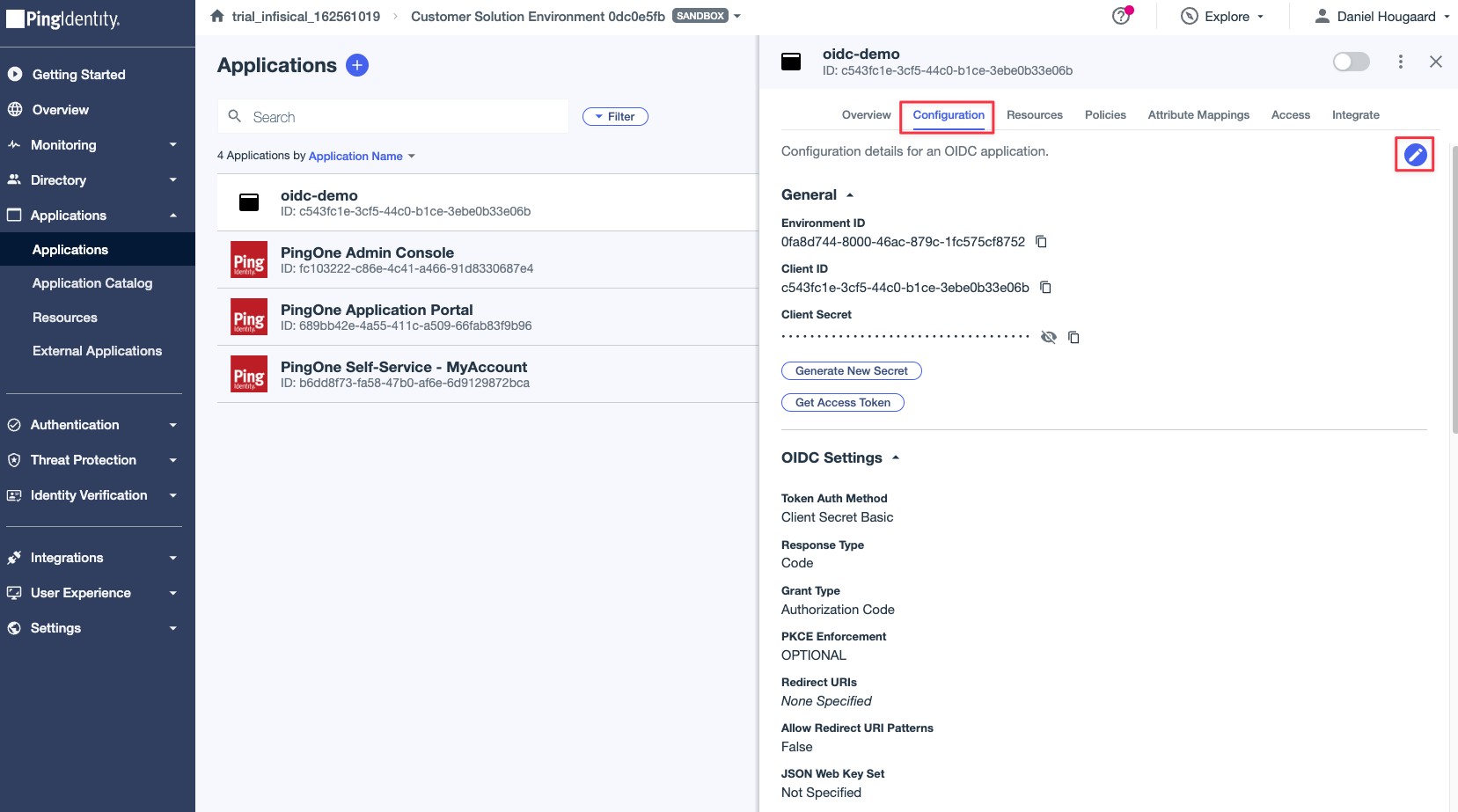The image size is (1458, 812).
Task: Switch to the Access tab
Action: [1291, 115]
